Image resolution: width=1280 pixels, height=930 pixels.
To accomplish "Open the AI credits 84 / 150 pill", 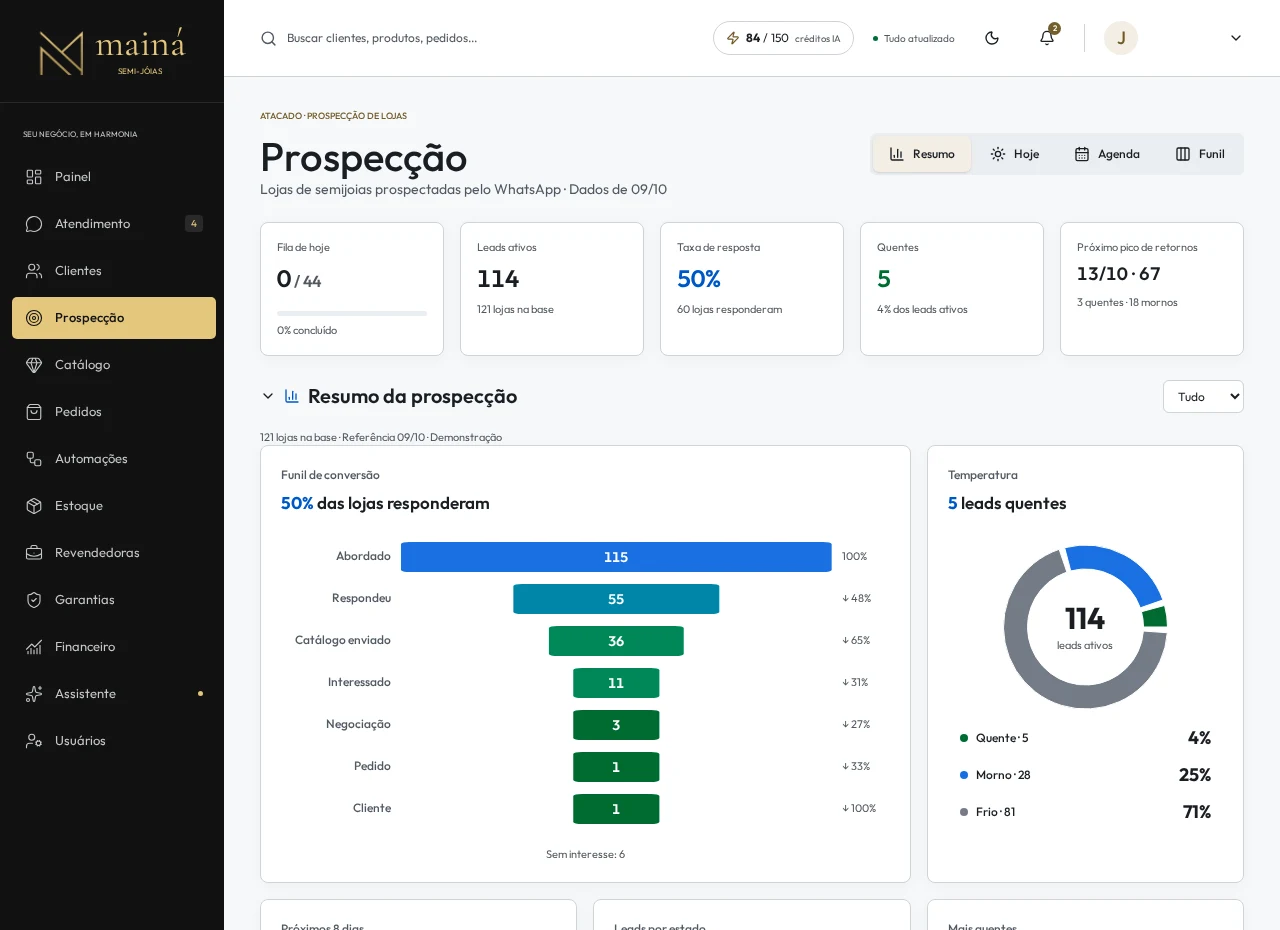I will tap(783, 38).
